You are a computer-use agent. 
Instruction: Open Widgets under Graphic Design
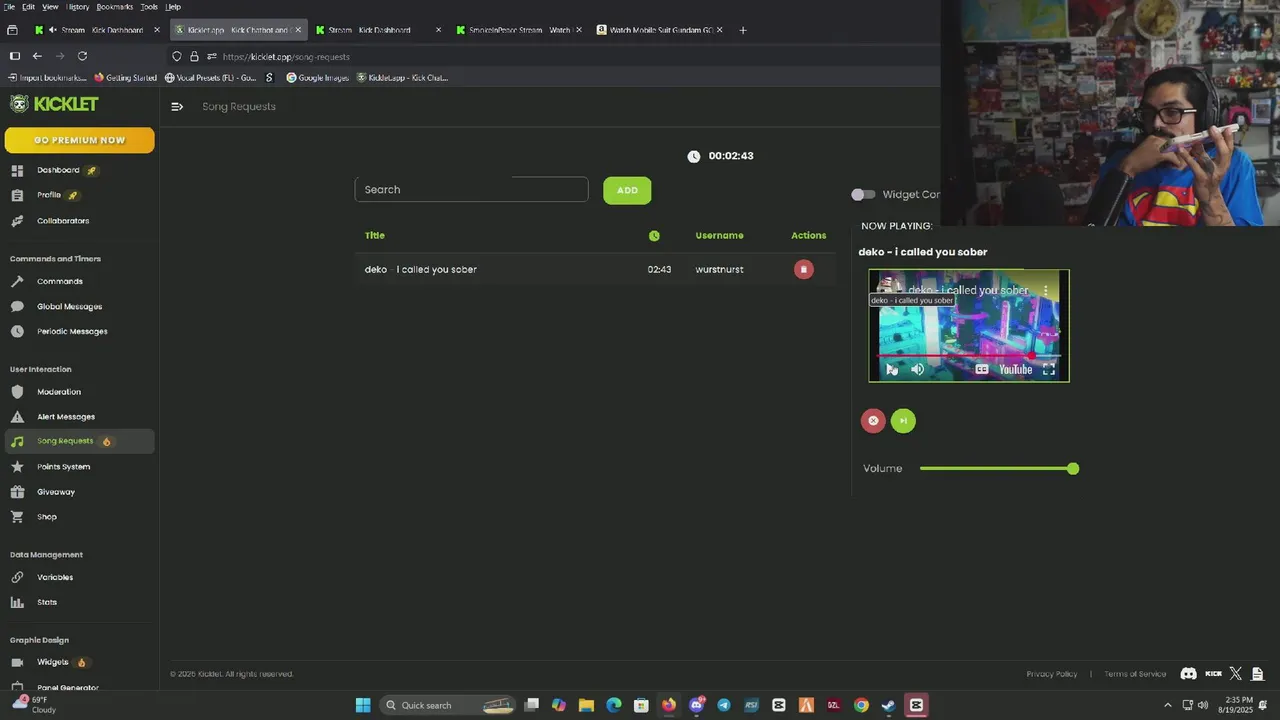point(53,662)
